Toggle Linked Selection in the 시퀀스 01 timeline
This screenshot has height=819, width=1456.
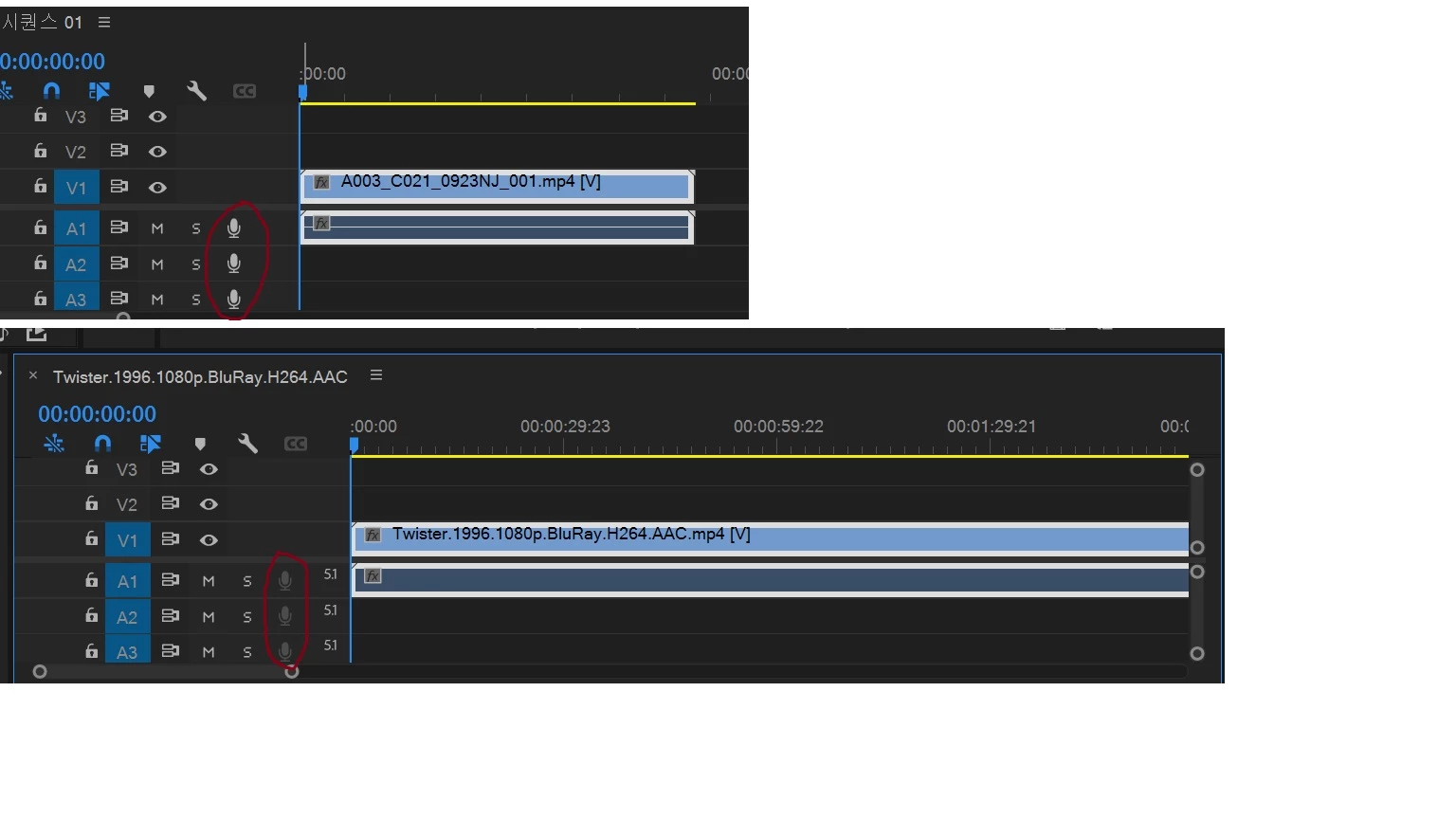click(100, 91)
